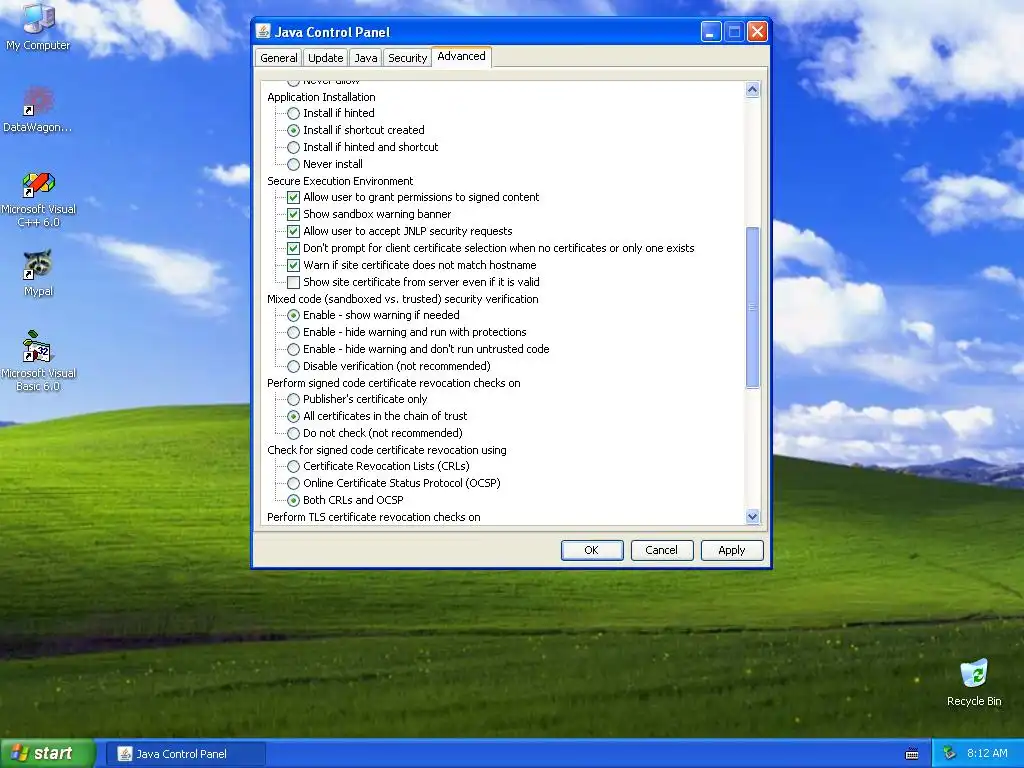Minimize the Java Control Panel window

point(711,31)
